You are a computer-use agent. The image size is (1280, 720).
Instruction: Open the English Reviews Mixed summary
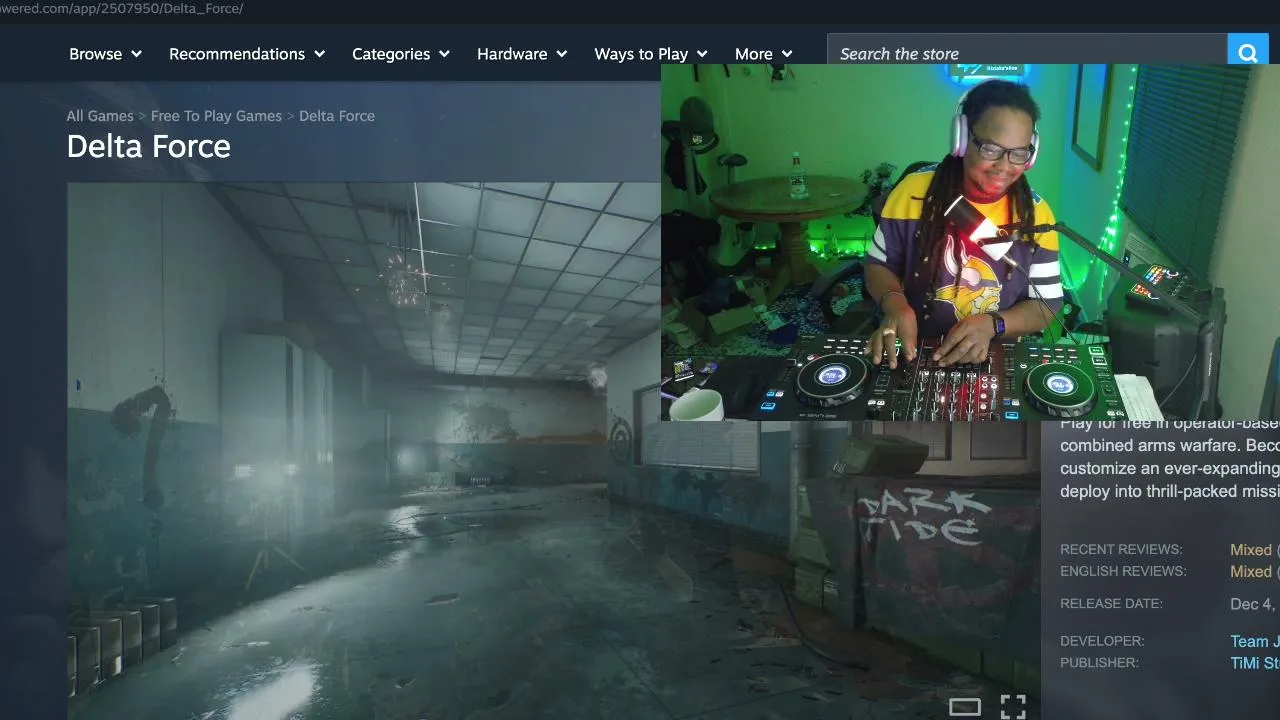click(1254, 572)
